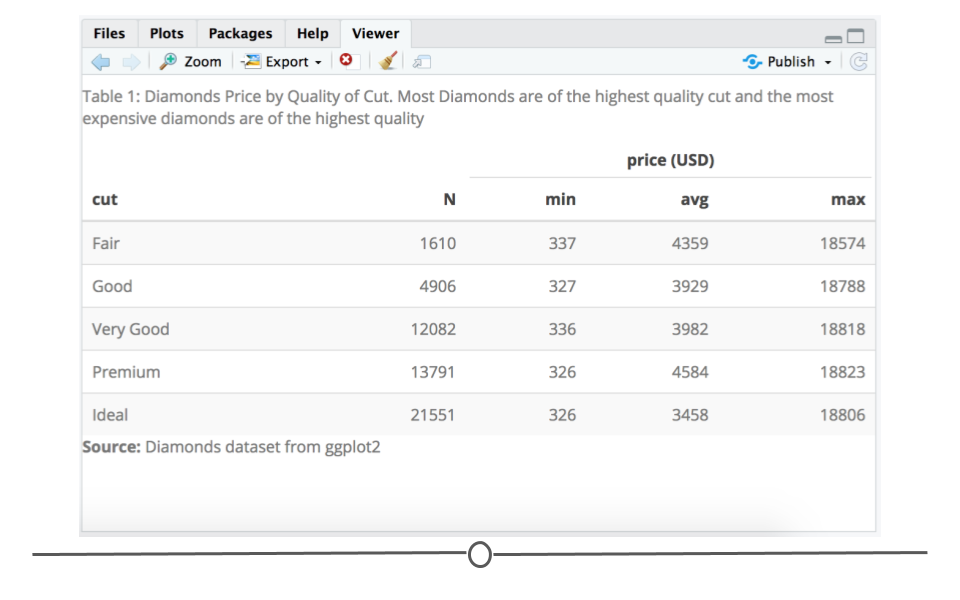960x600 pixels.
Task: Click the N value 4906
Action: [x=438, y=287]
